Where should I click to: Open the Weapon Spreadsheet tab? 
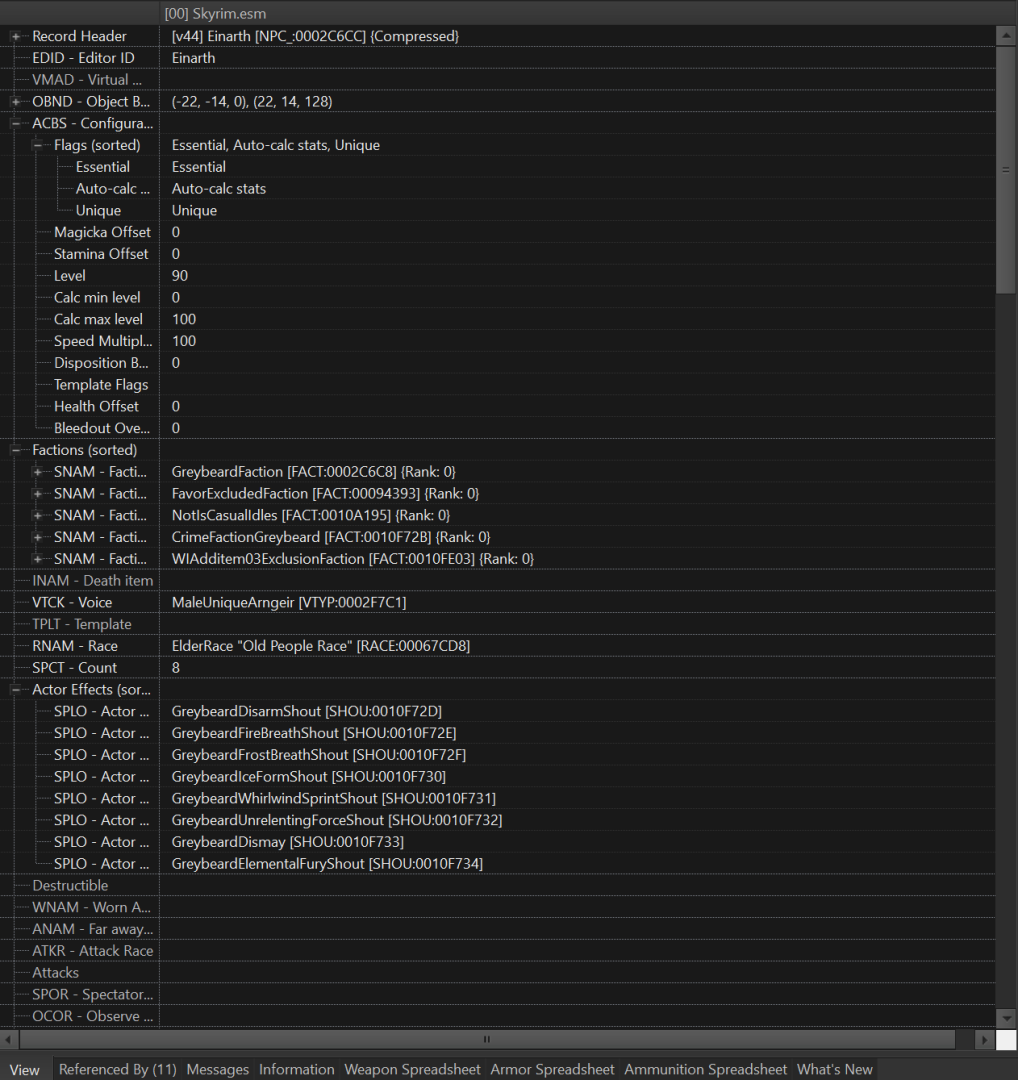(412, 1069)
